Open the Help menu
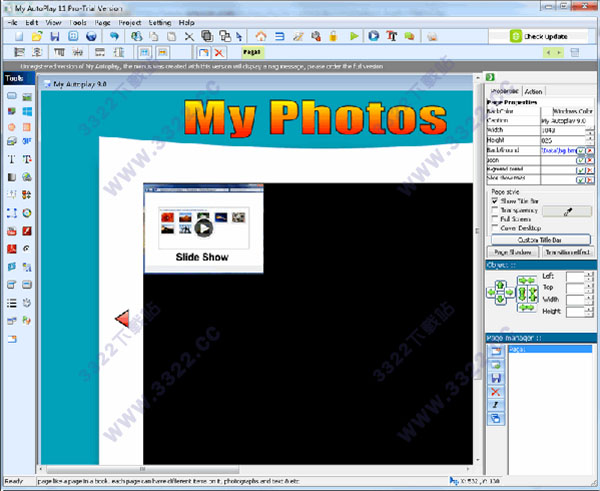 pos(186,23)
